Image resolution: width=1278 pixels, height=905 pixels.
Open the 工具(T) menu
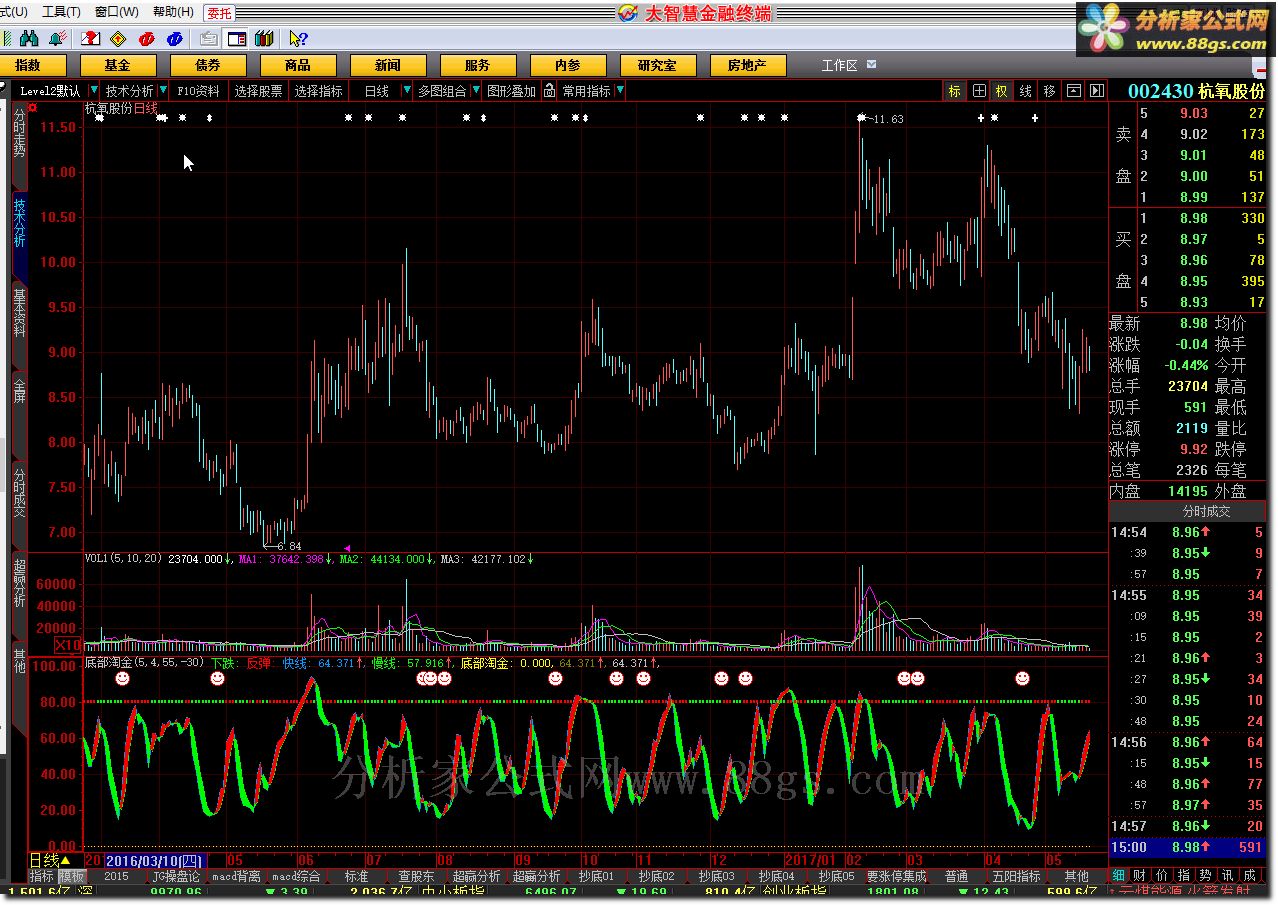61,12
